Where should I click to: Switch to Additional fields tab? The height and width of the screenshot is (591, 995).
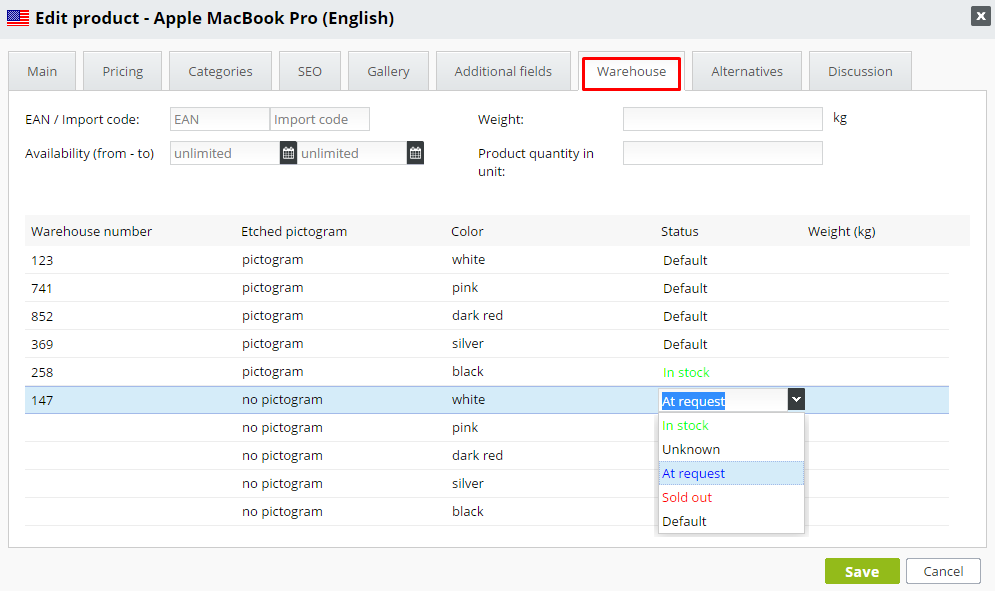[x=503, y=71]
